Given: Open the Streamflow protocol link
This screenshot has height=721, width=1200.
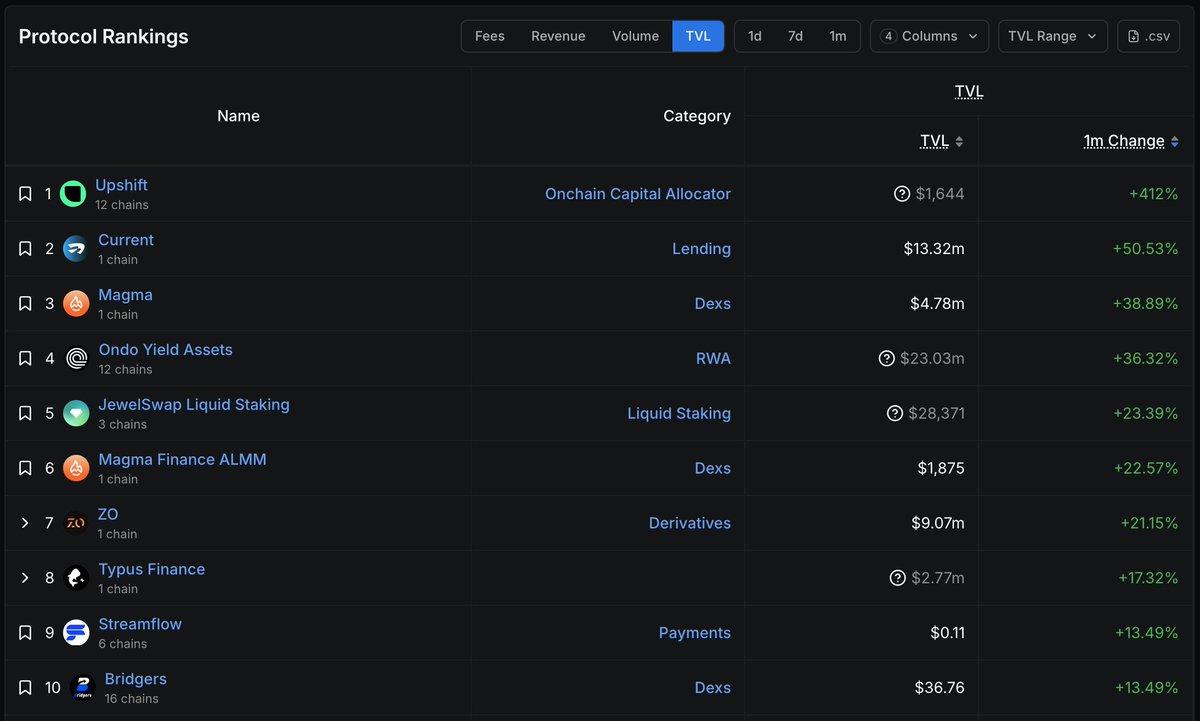Looking at the screenshot, I should point(140,624).
